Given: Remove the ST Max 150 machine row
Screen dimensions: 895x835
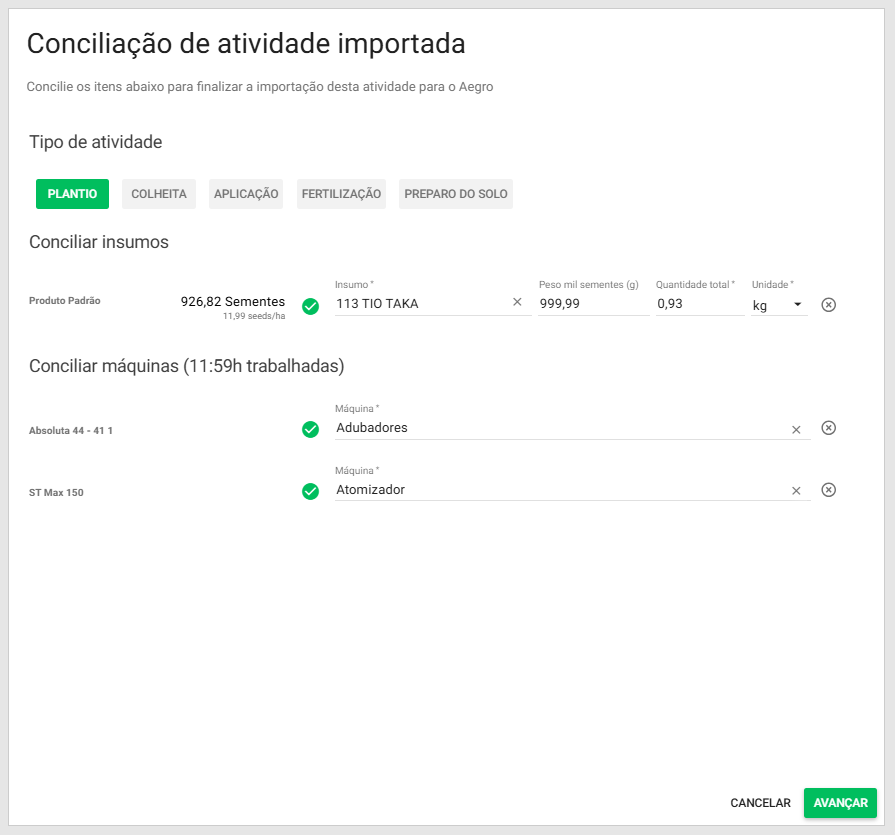Looking at the screenshot, I should (828, 490).
